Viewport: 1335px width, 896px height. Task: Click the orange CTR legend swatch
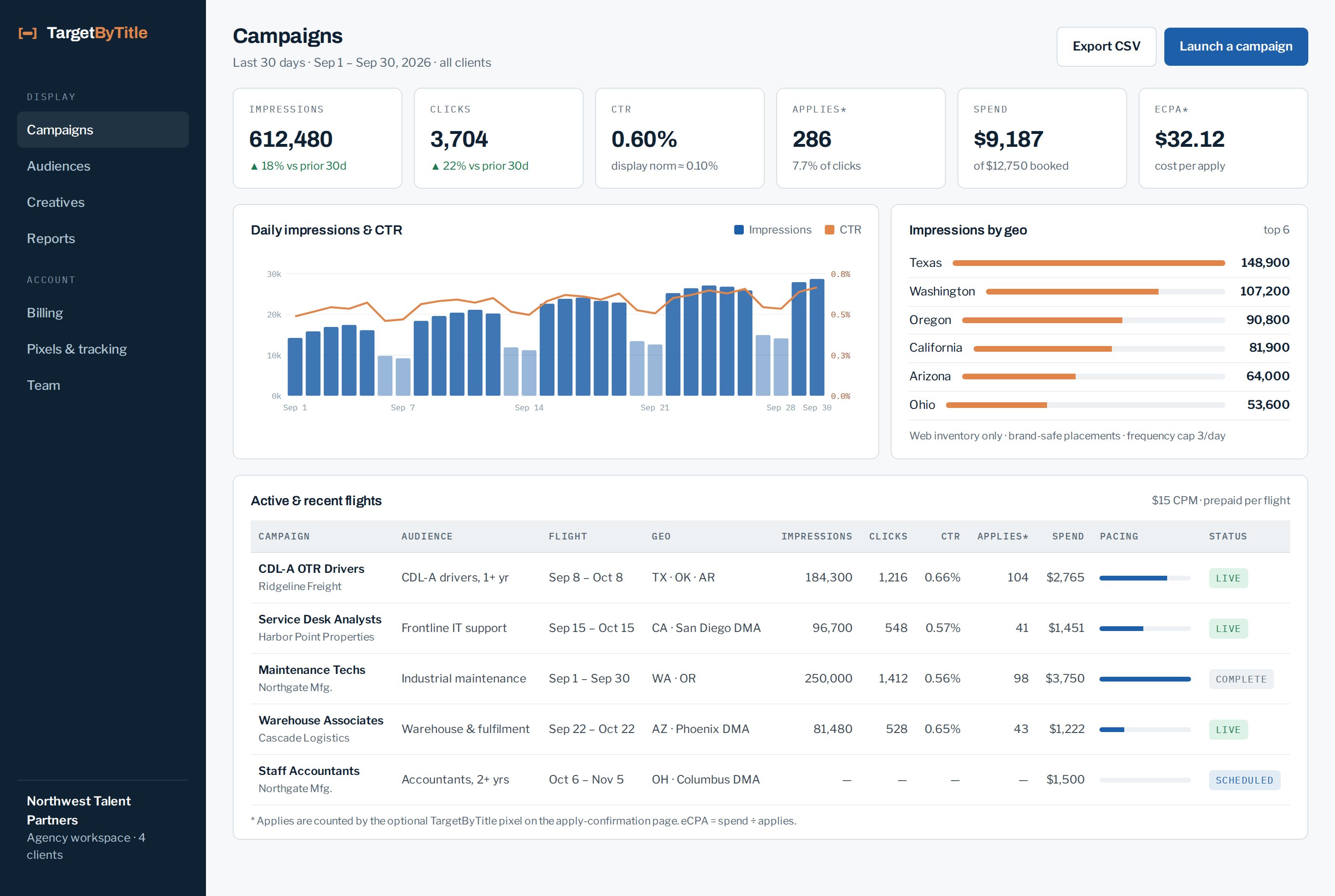829,230
